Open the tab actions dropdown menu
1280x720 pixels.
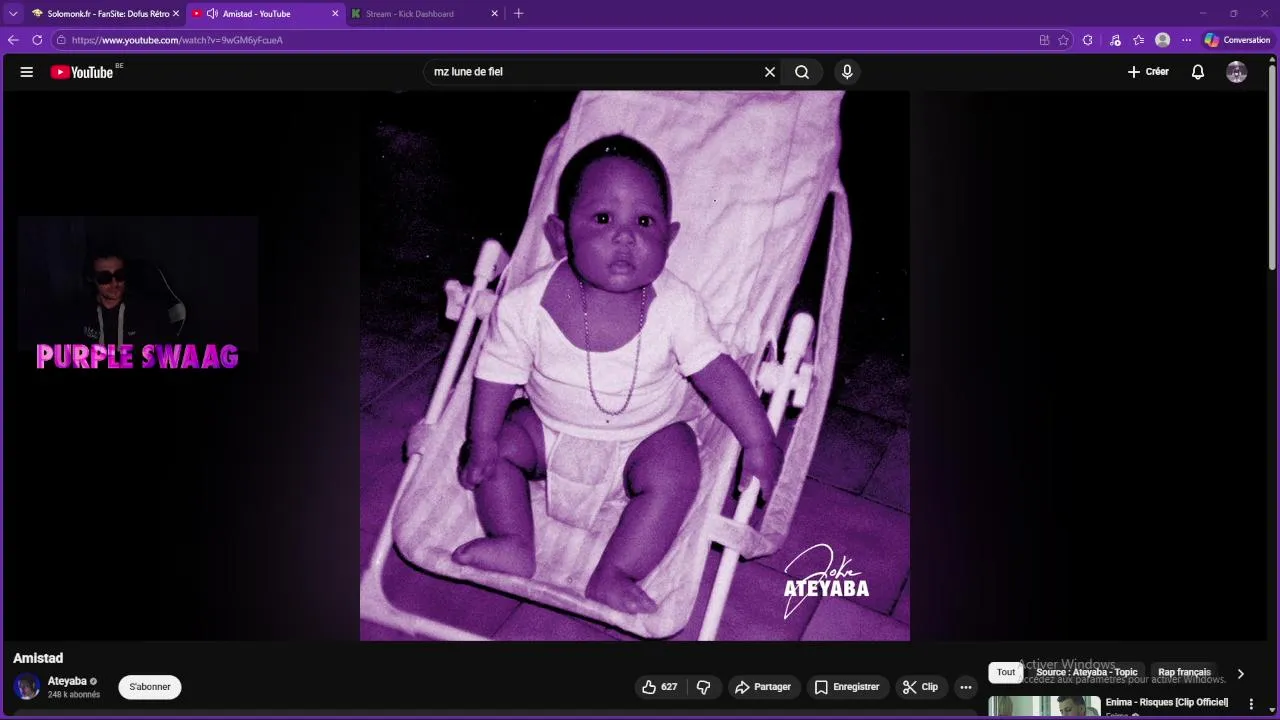point(13,14)
